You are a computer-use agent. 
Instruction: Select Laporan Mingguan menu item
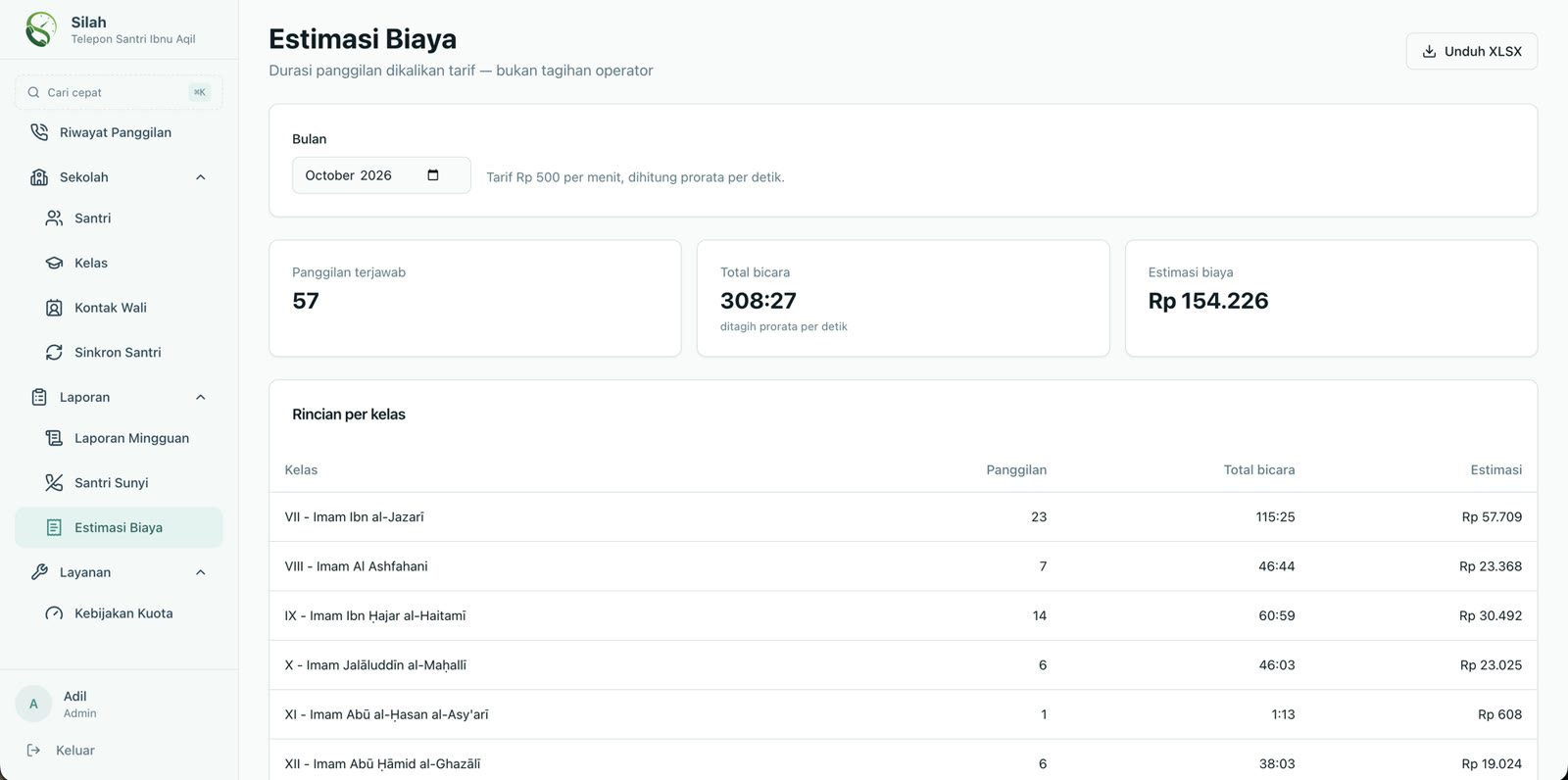click(119, 438)
